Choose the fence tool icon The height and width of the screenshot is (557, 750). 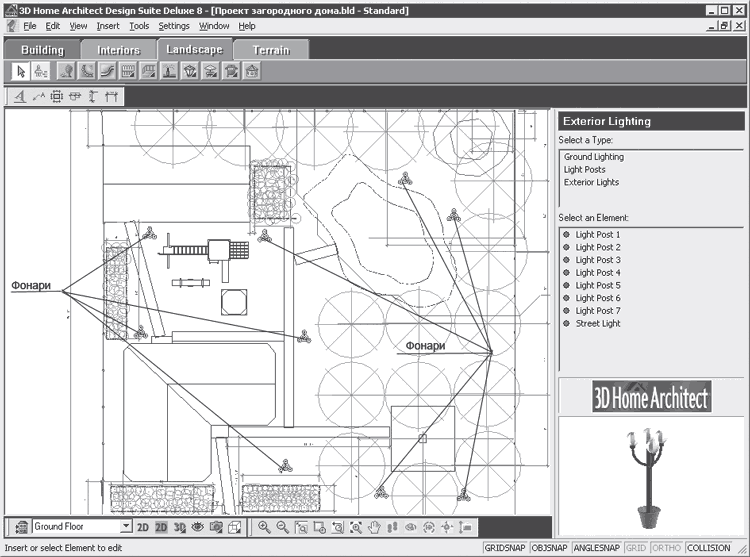tap(128, 71)
